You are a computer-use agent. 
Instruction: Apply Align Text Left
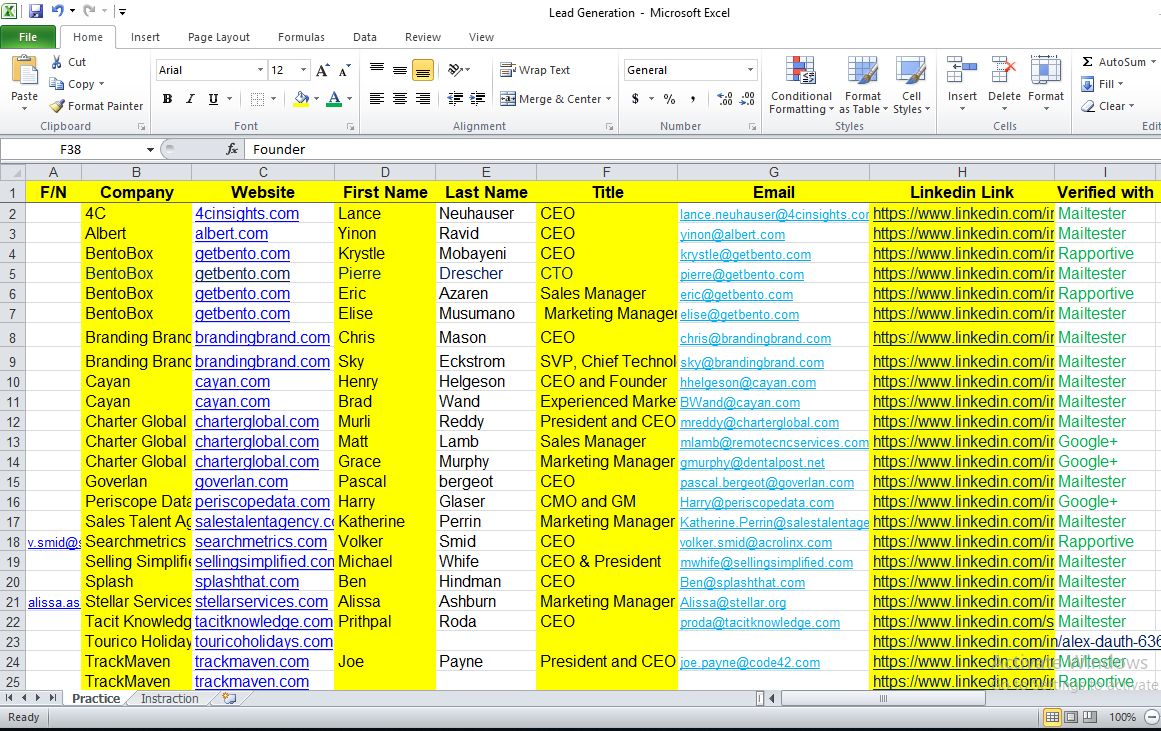[x=377, y=99]
